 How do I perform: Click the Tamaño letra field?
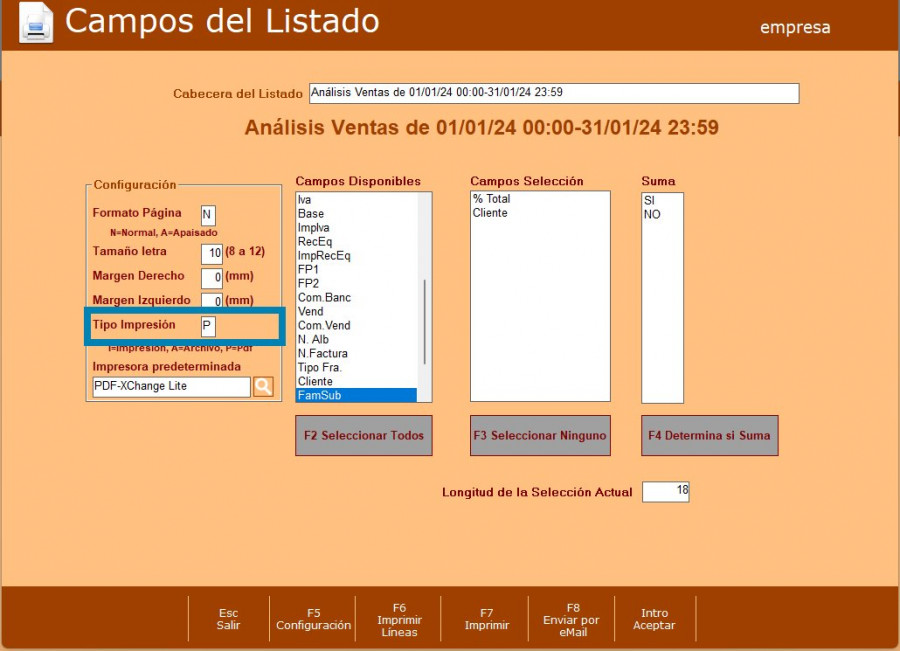tap(211, 253)
